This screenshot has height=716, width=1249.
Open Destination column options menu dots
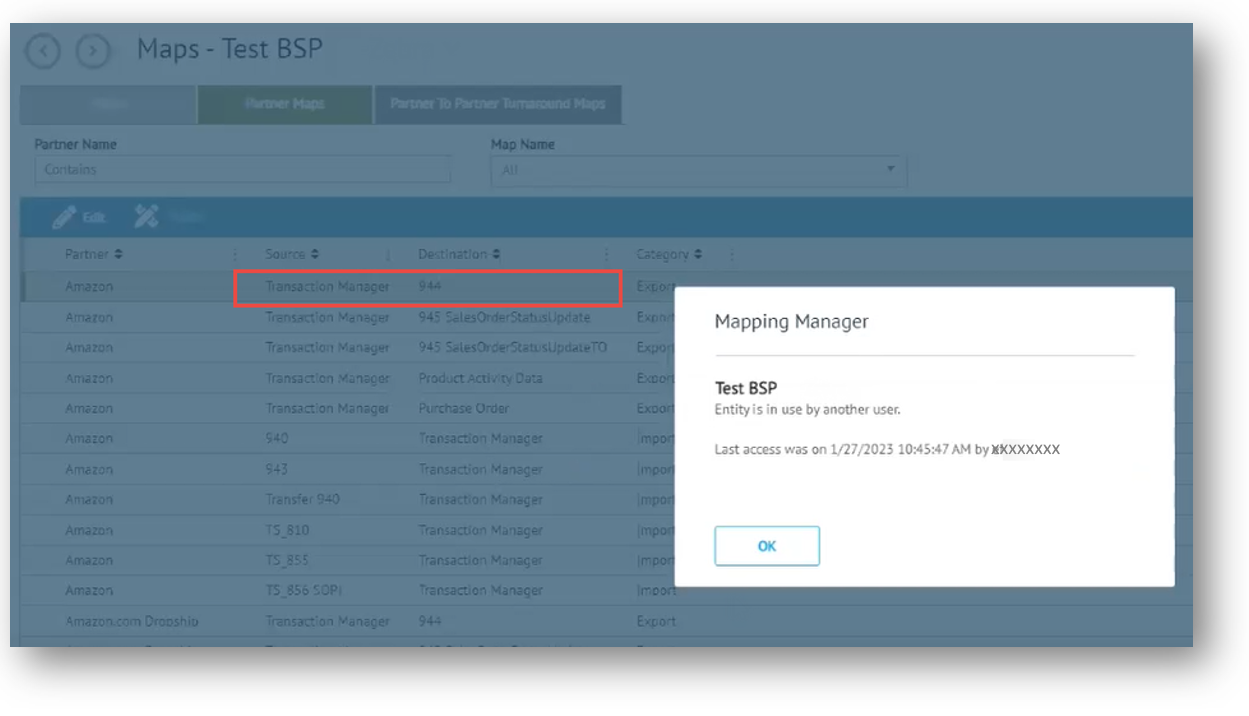tap(607, 255)
